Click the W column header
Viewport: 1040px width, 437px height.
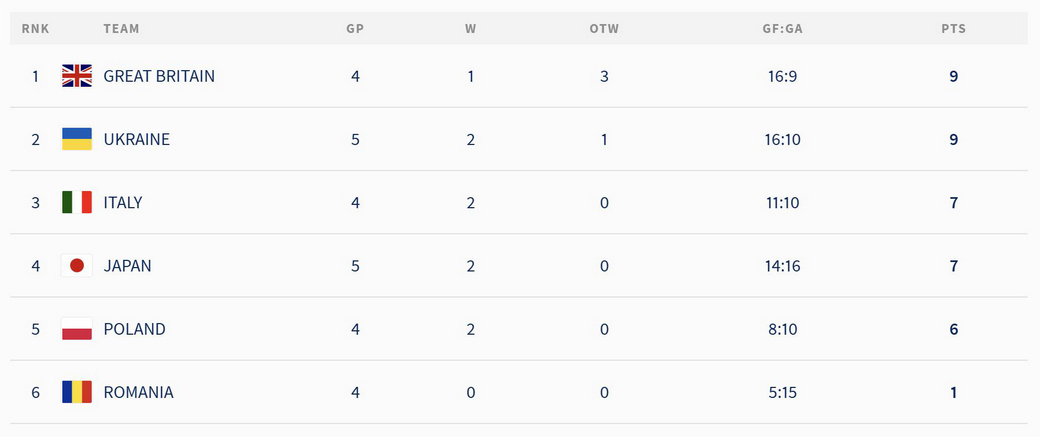click(x=470, y=29)
